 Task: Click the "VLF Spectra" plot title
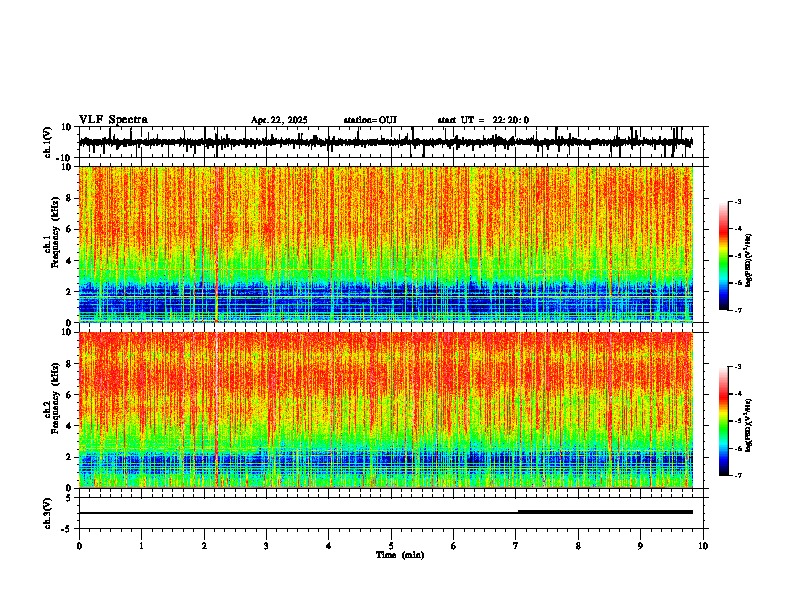click(x=113, y=120)
